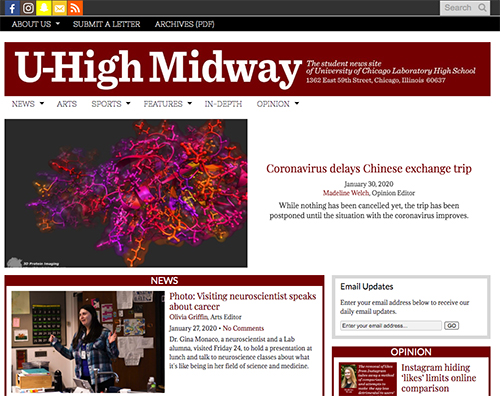Screen dimensions: 500x396
Task: Click the GO email subscribe button
Action: point(451,325)
